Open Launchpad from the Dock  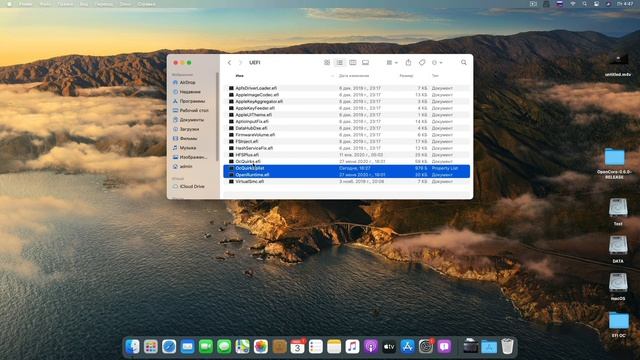151,347
